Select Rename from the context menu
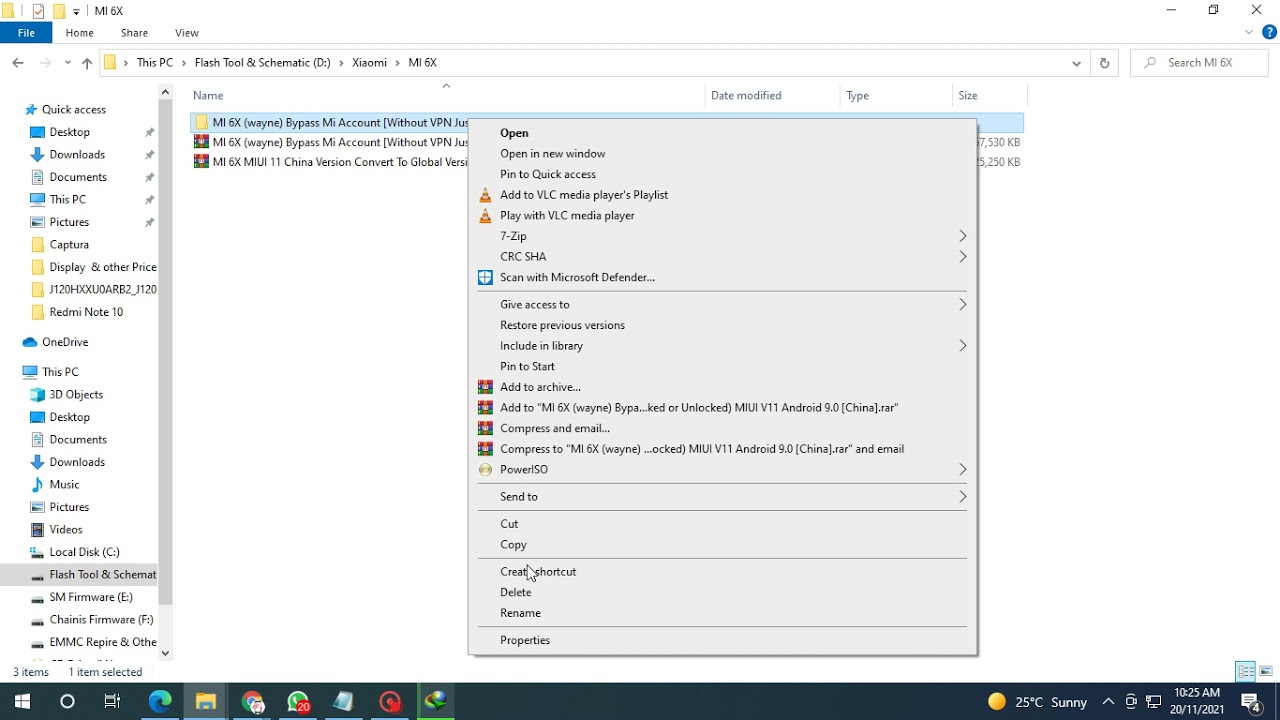The image size is (1280, 720). (x=520, y=613)
